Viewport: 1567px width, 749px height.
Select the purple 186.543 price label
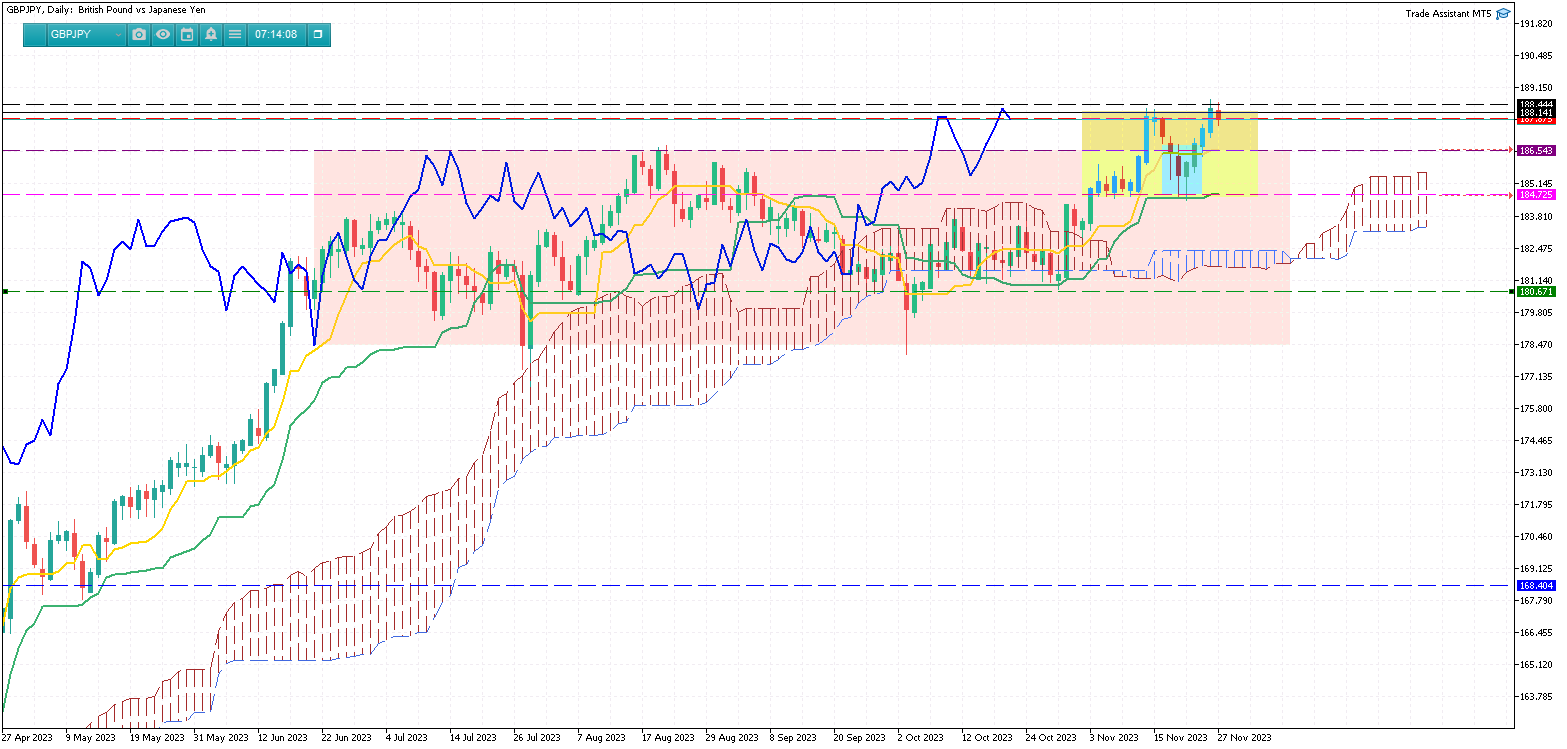coord(1536,151)
